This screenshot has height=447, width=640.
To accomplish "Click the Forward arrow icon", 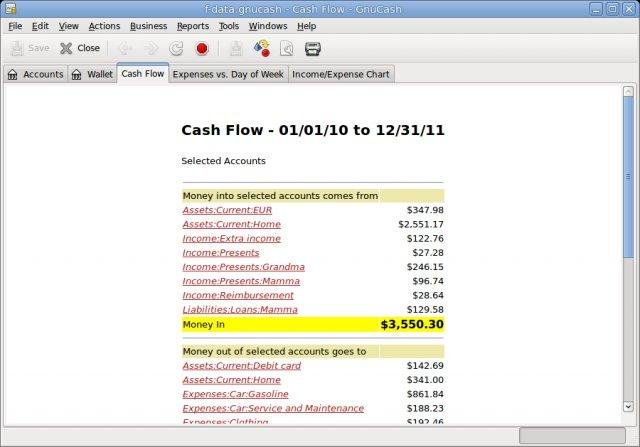I will [151, 48].
